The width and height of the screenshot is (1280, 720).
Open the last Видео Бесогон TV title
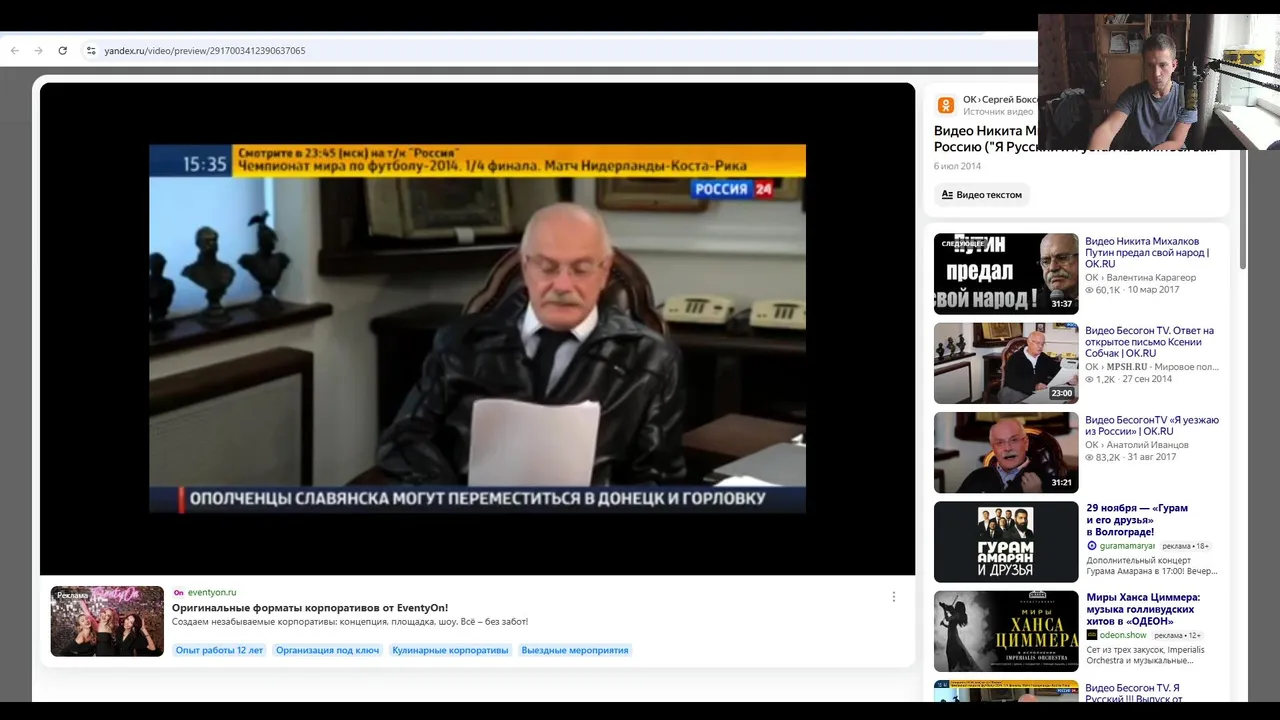tap(1133, 693)
